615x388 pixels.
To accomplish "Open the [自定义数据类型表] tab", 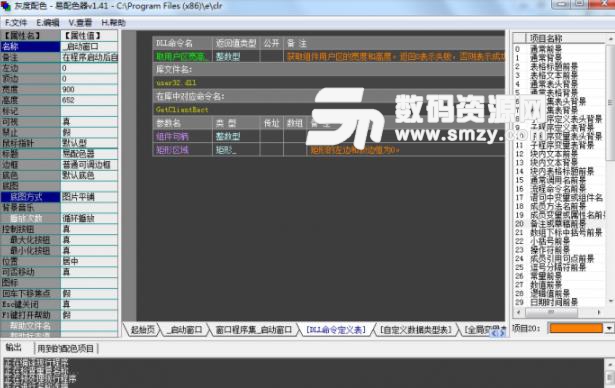I will pyautogui.click(x=416, y=330).
